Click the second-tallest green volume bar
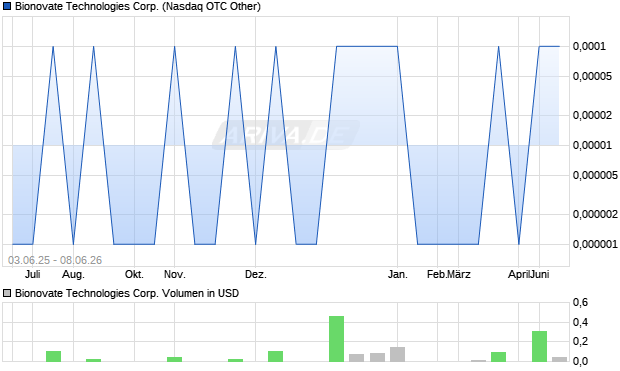The width and height of the screenshot is (620, 371). [539, 346]
